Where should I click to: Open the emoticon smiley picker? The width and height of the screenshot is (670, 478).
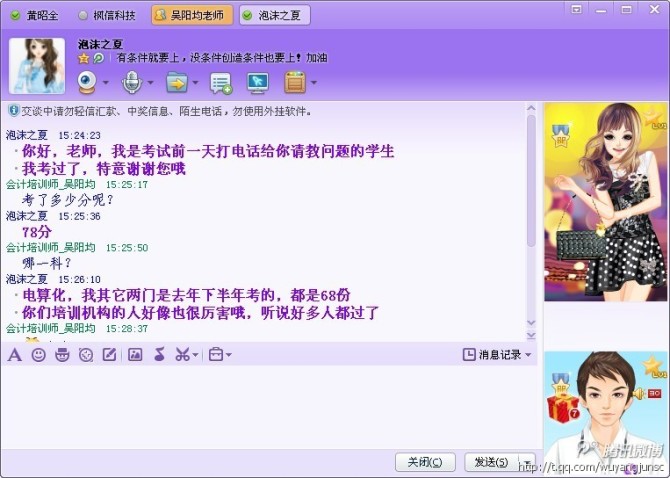(x=38, y=355)
